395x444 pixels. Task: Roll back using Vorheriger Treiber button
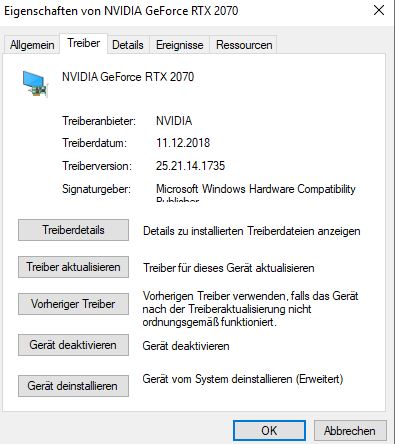point(73,304)
